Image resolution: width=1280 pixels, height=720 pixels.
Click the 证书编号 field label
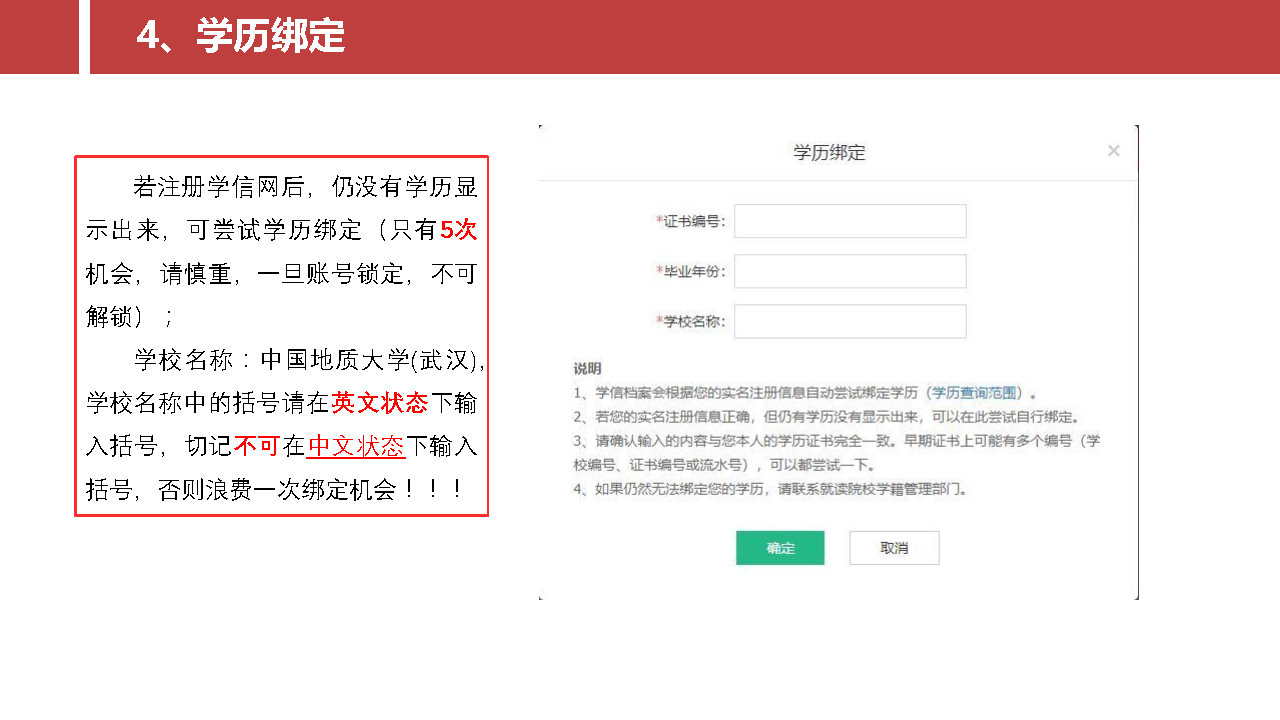[x=694, y=221]
